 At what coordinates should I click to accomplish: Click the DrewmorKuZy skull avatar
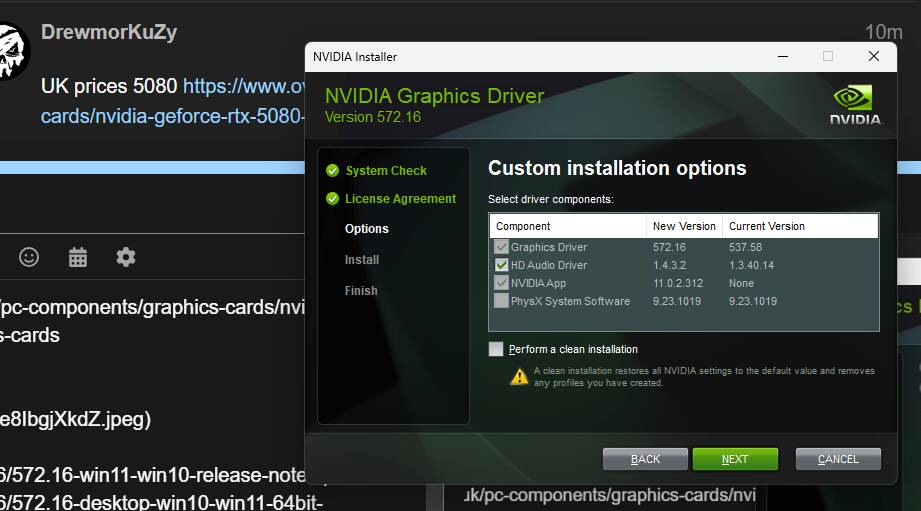(13, 52)
